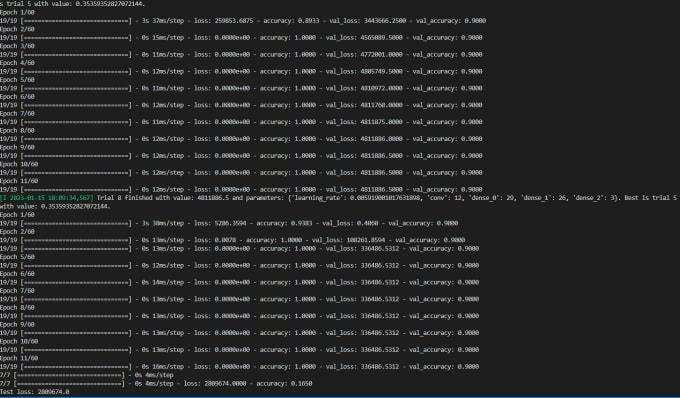The image size is (680, 398).
Task: Click the val_loss value 4805749.5000
Action: [x=382, y=72]
